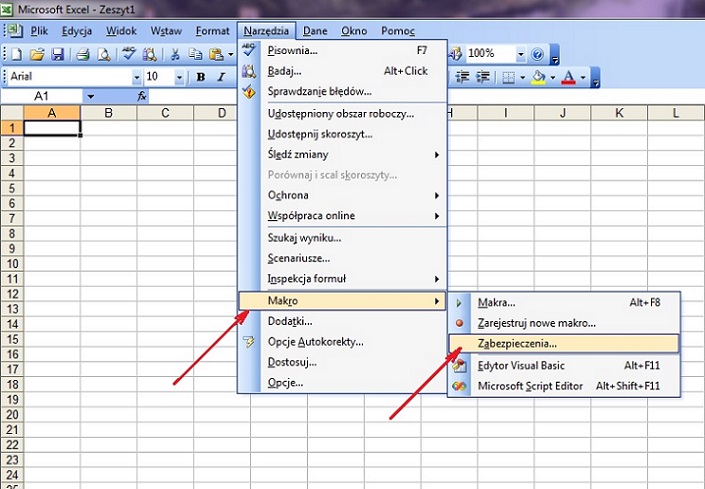Select Zabezpieczenia... in the Makro submenu
This screenshot has width=705, height=489.
(563, 344)
